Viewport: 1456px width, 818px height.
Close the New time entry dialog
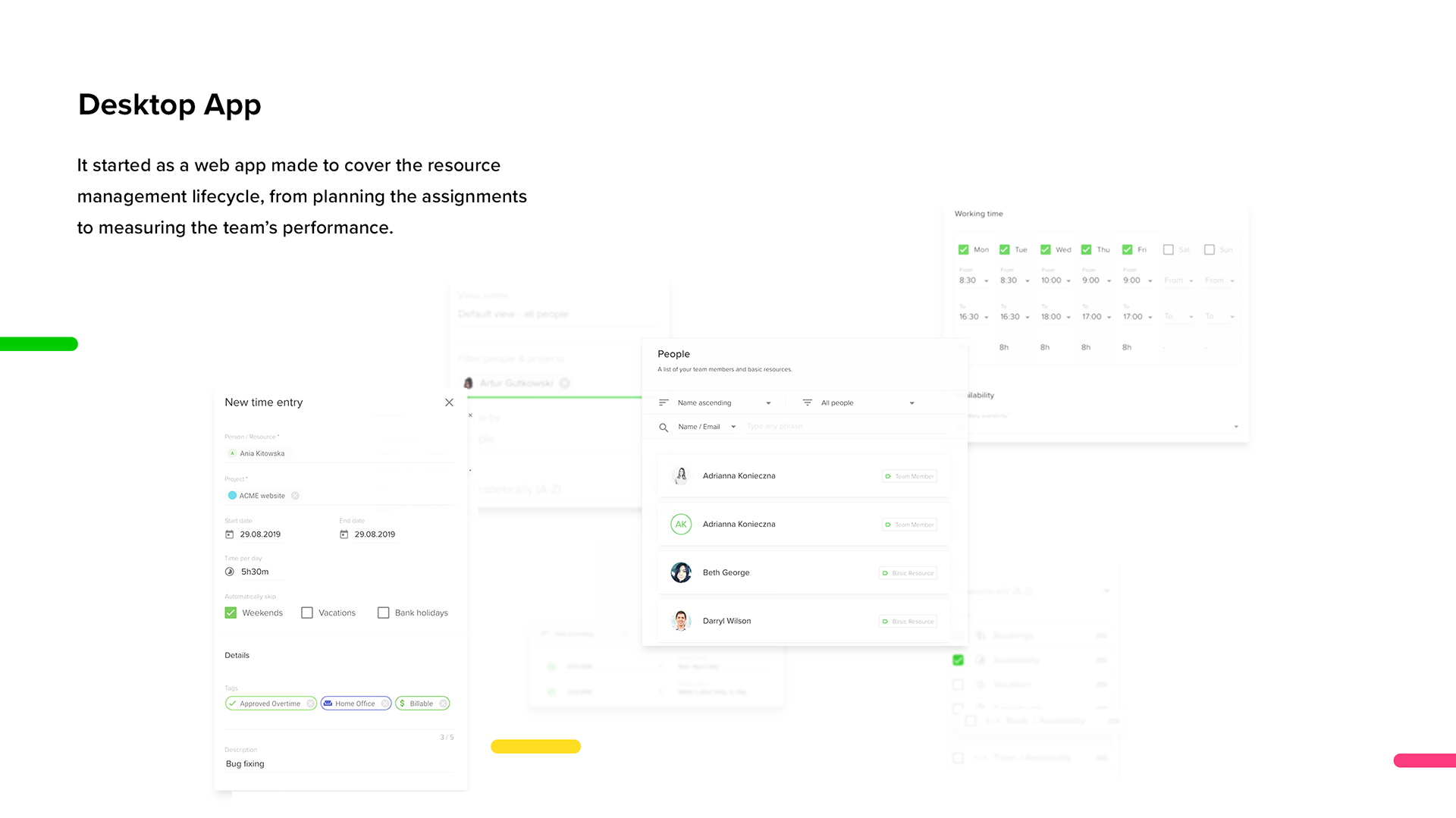(449, 403)
